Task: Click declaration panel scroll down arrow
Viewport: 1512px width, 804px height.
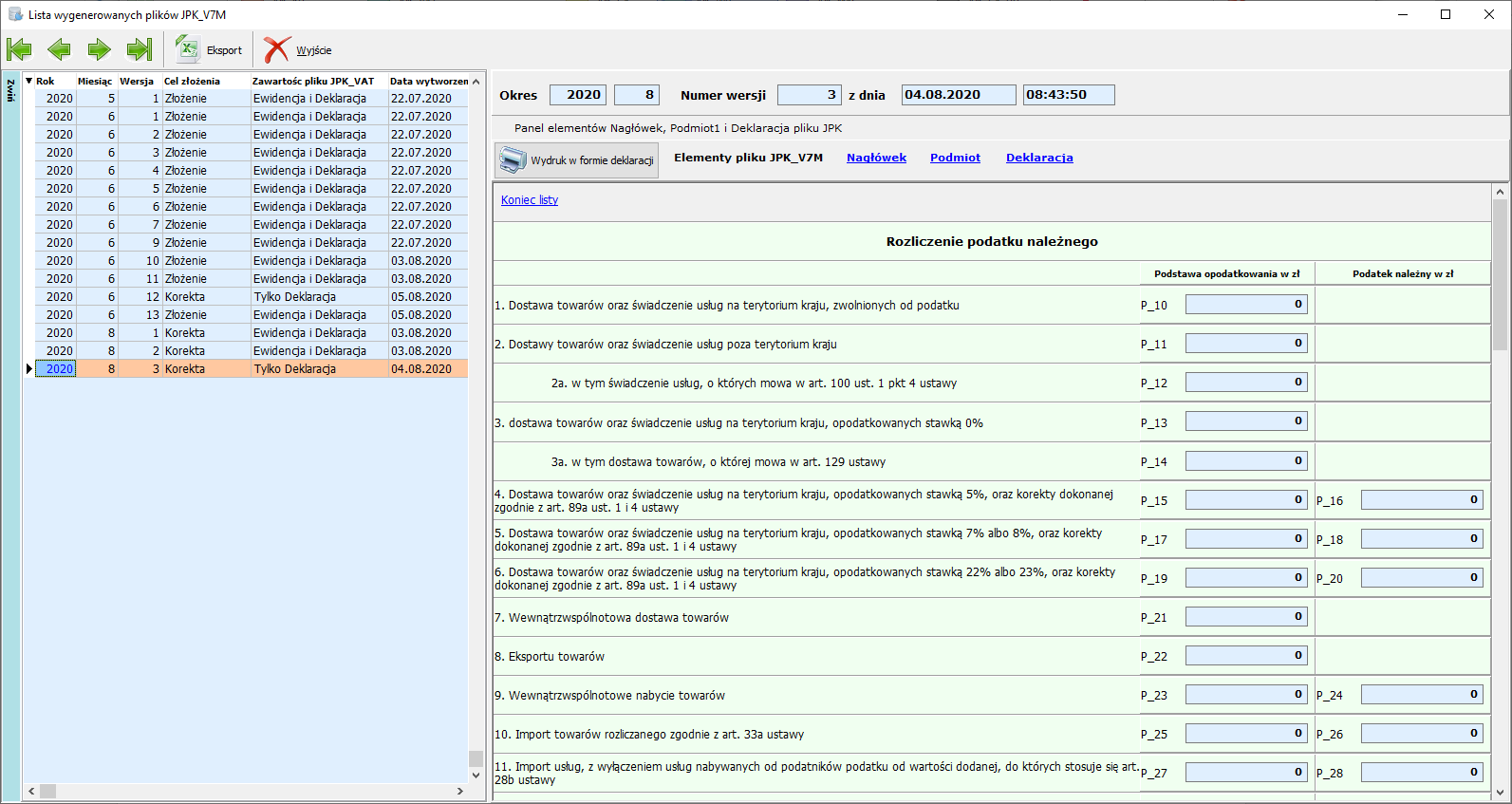Action: coord(1500,793)
